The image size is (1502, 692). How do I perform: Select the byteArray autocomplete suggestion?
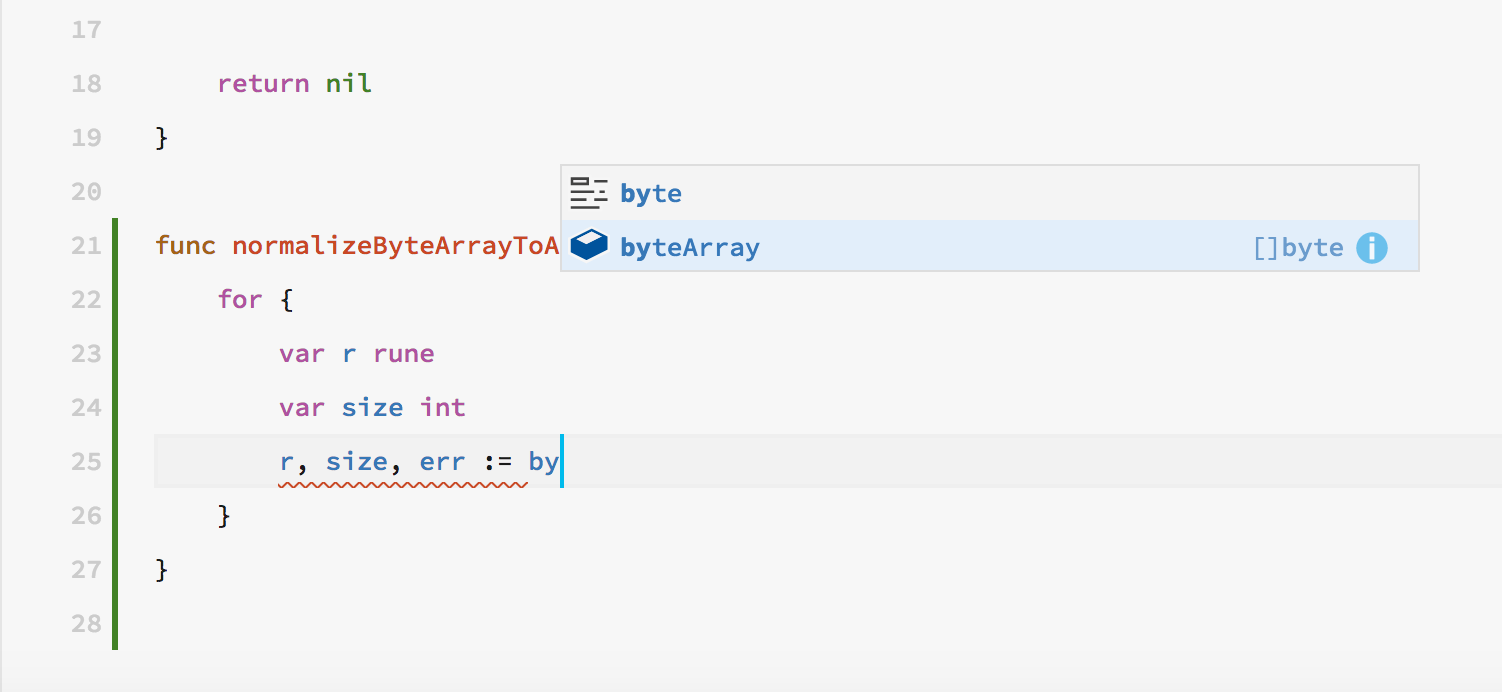[989, 246]
